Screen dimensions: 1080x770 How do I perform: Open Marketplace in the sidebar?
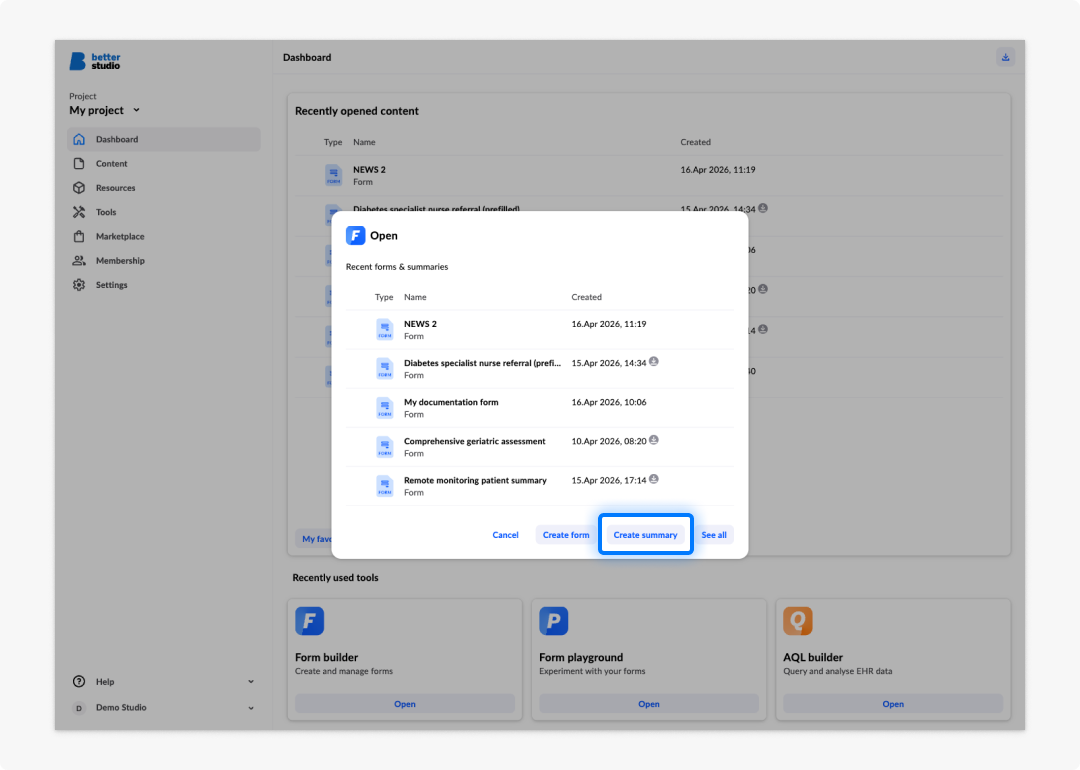(164, 236)
